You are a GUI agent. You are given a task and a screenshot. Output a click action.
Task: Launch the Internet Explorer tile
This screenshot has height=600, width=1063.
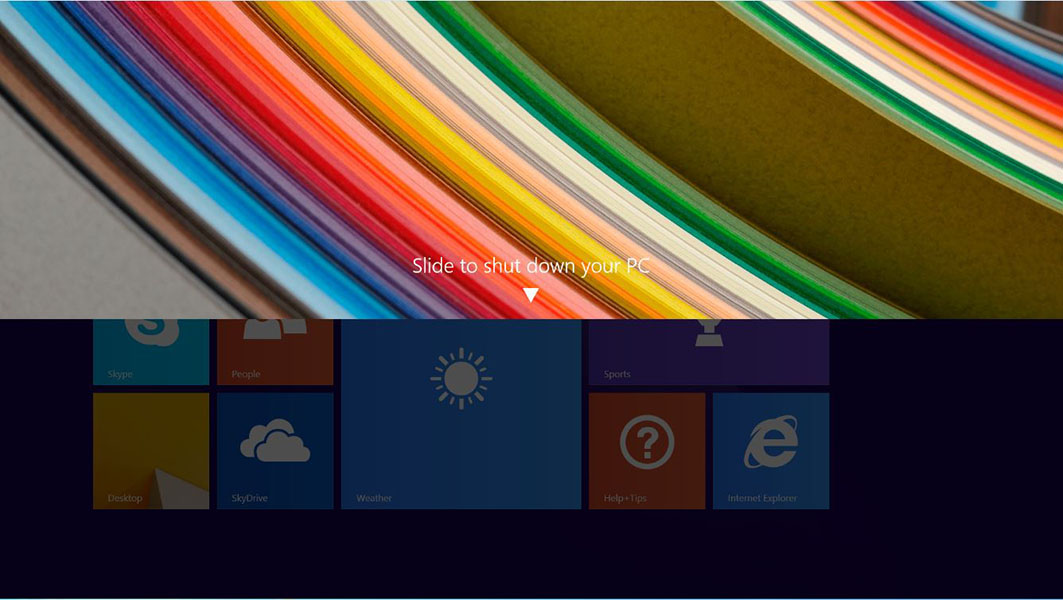pos(771,451)
